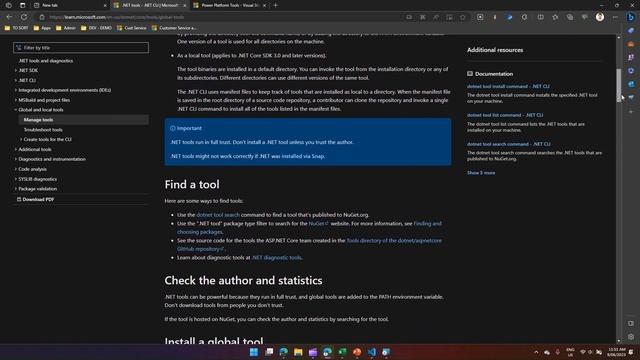Open .NET tools and diagnostics item
The height and width of the screenshot is (360, 640).
tap(46, 60)
